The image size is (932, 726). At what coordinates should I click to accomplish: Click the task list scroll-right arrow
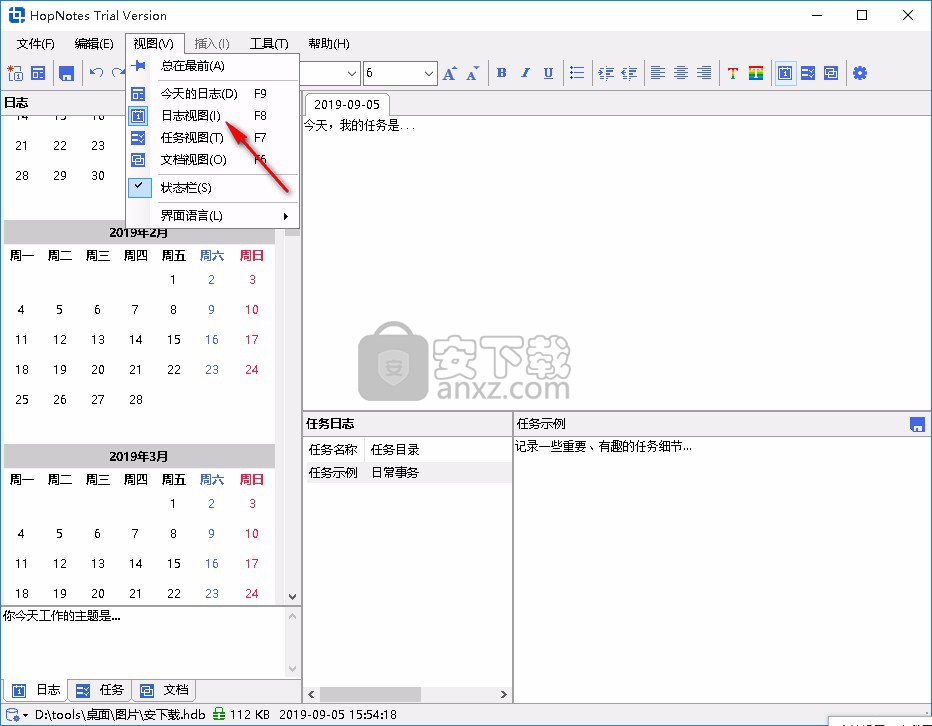pos(503,694)
